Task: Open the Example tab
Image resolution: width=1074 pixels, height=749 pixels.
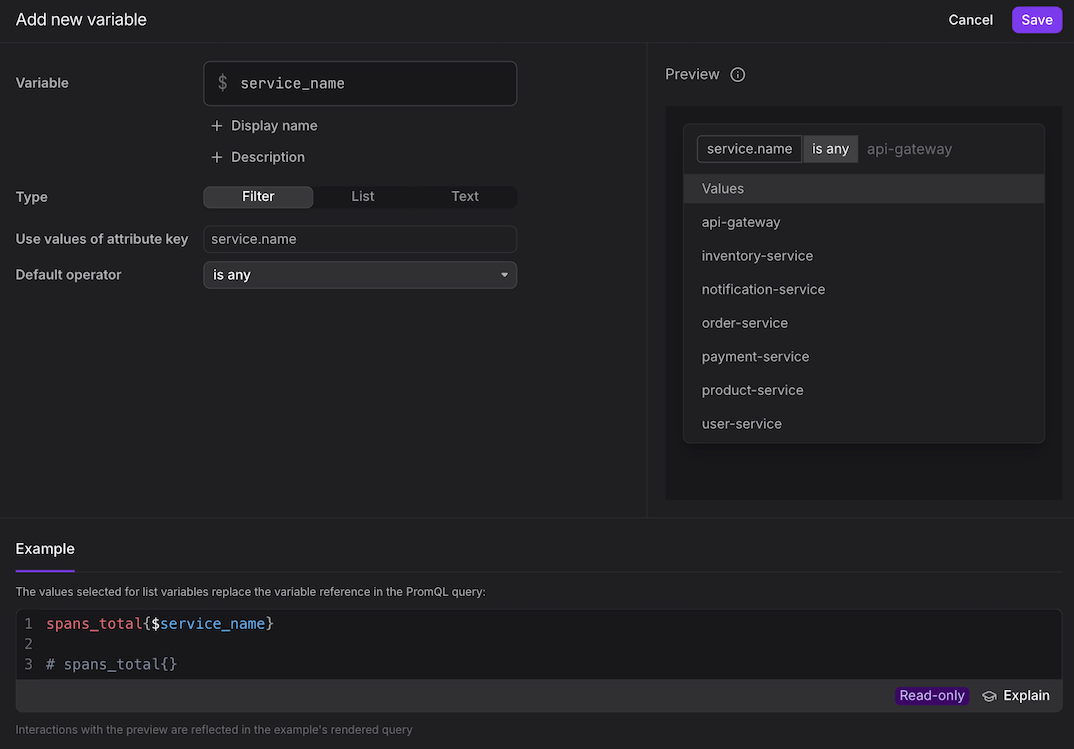Action: click(45, 549)
